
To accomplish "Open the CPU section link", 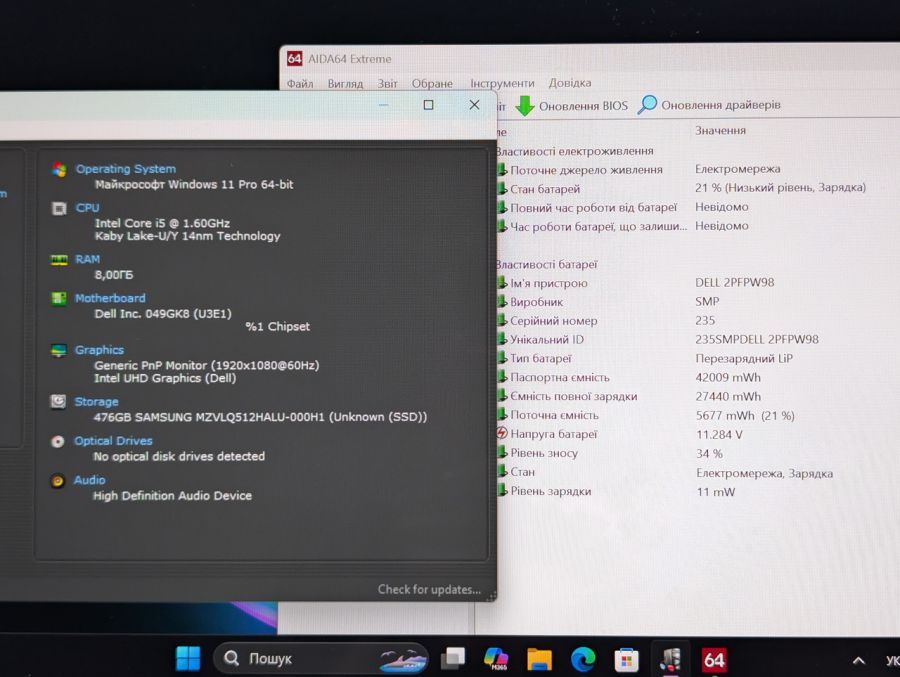I will (87, 208).
